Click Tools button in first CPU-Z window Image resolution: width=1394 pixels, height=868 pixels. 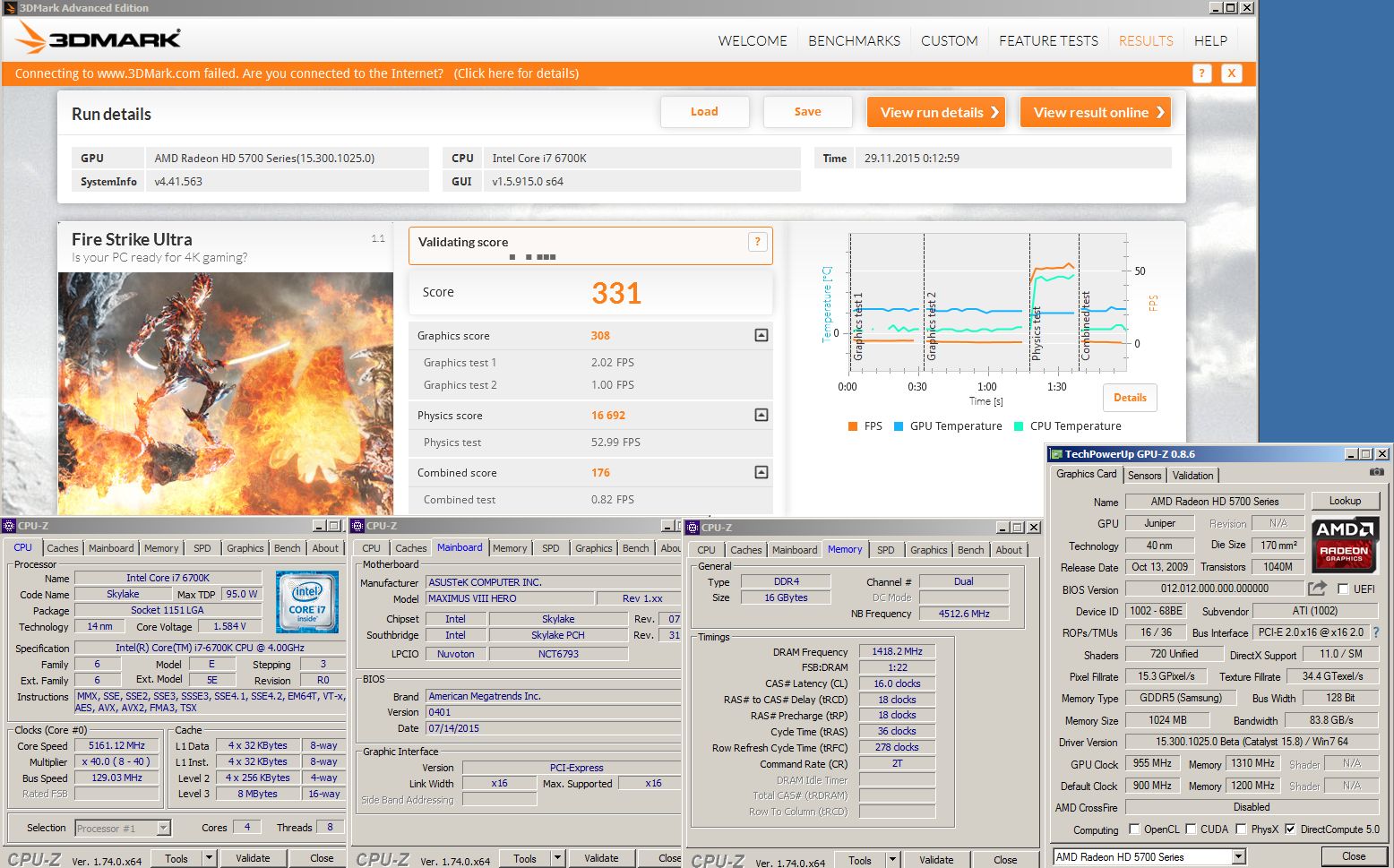tap(176, 858)
